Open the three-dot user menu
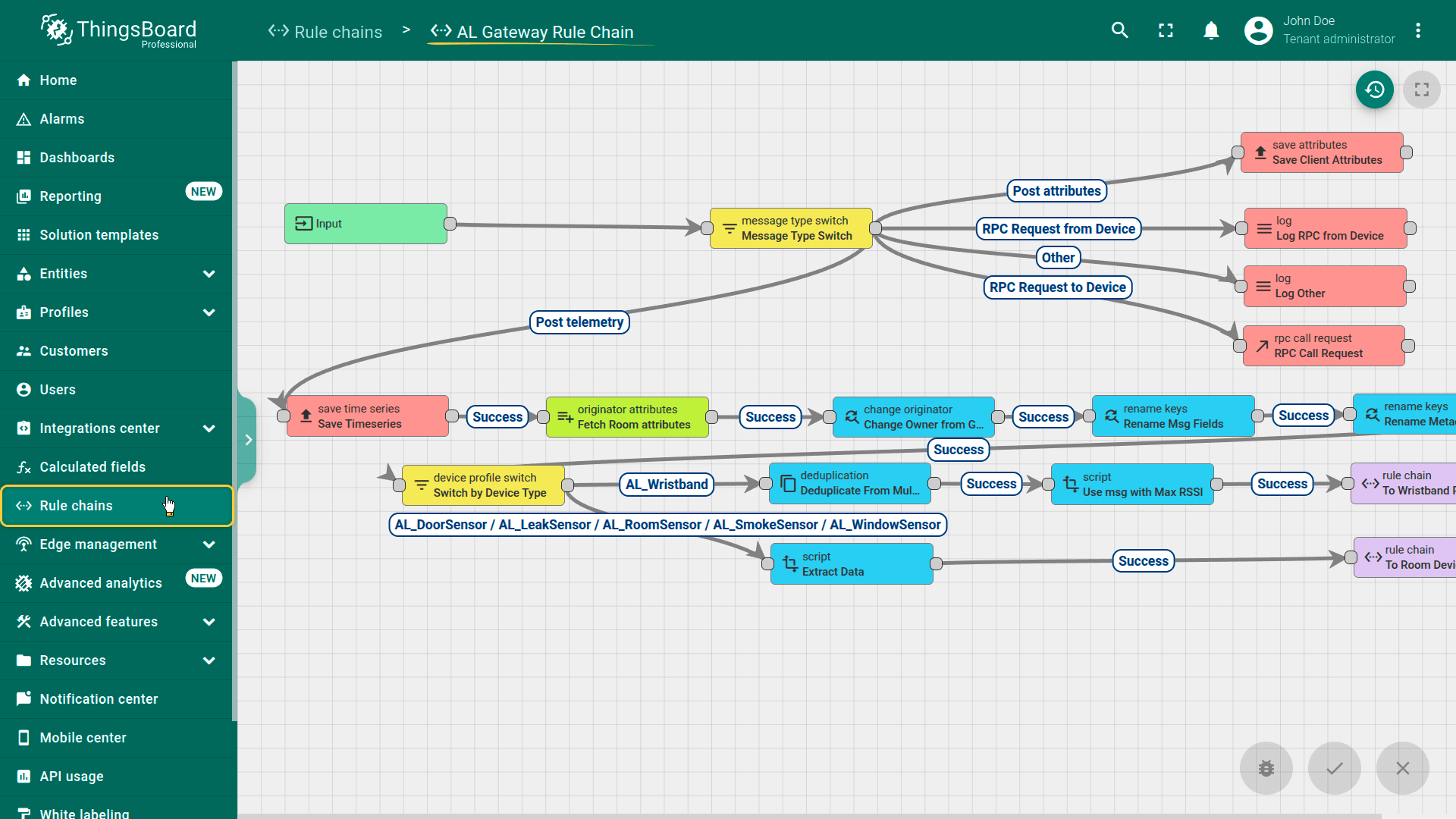Image resolution: width=1456 pixels, height=819 pixels. (1417, 30)
